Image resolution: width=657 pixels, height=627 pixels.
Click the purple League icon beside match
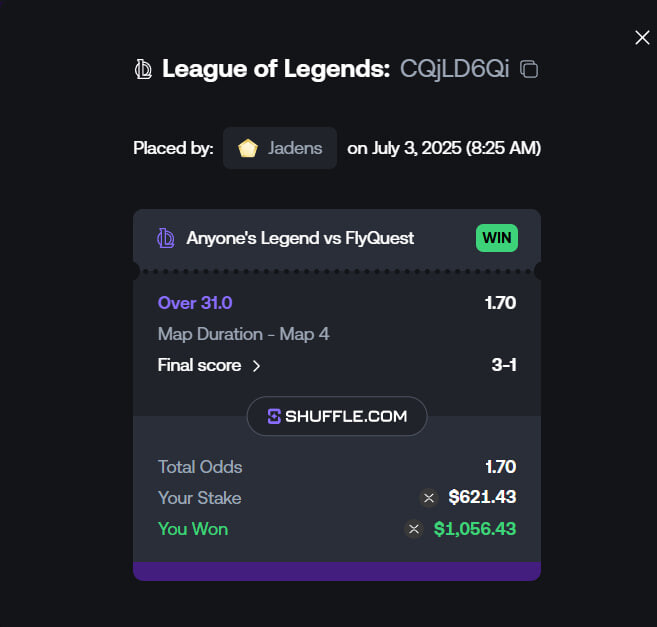(x=166, y=238)
